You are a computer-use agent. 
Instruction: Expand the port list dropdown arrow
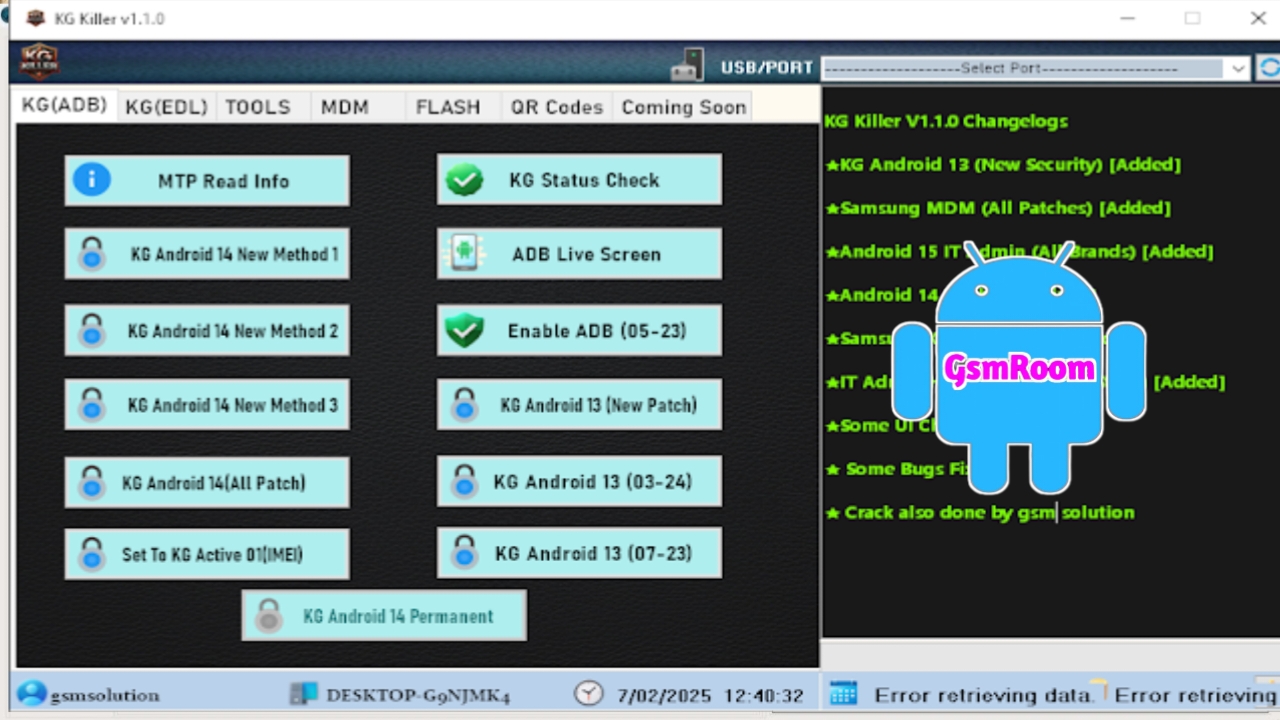point(1238,68)
